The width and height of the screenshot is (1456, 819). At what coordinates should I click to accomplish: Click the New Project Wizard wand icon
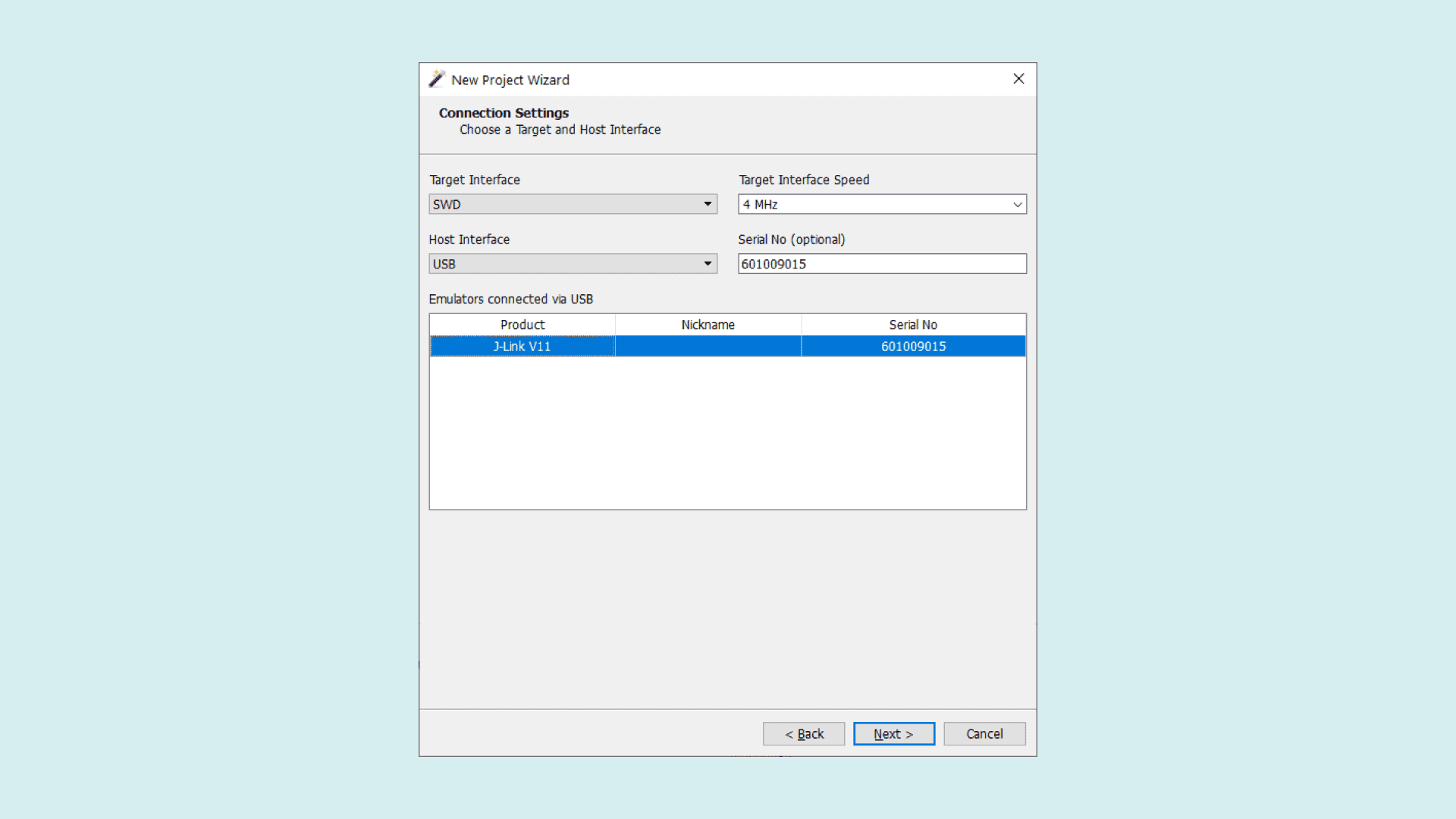point(437,79)
